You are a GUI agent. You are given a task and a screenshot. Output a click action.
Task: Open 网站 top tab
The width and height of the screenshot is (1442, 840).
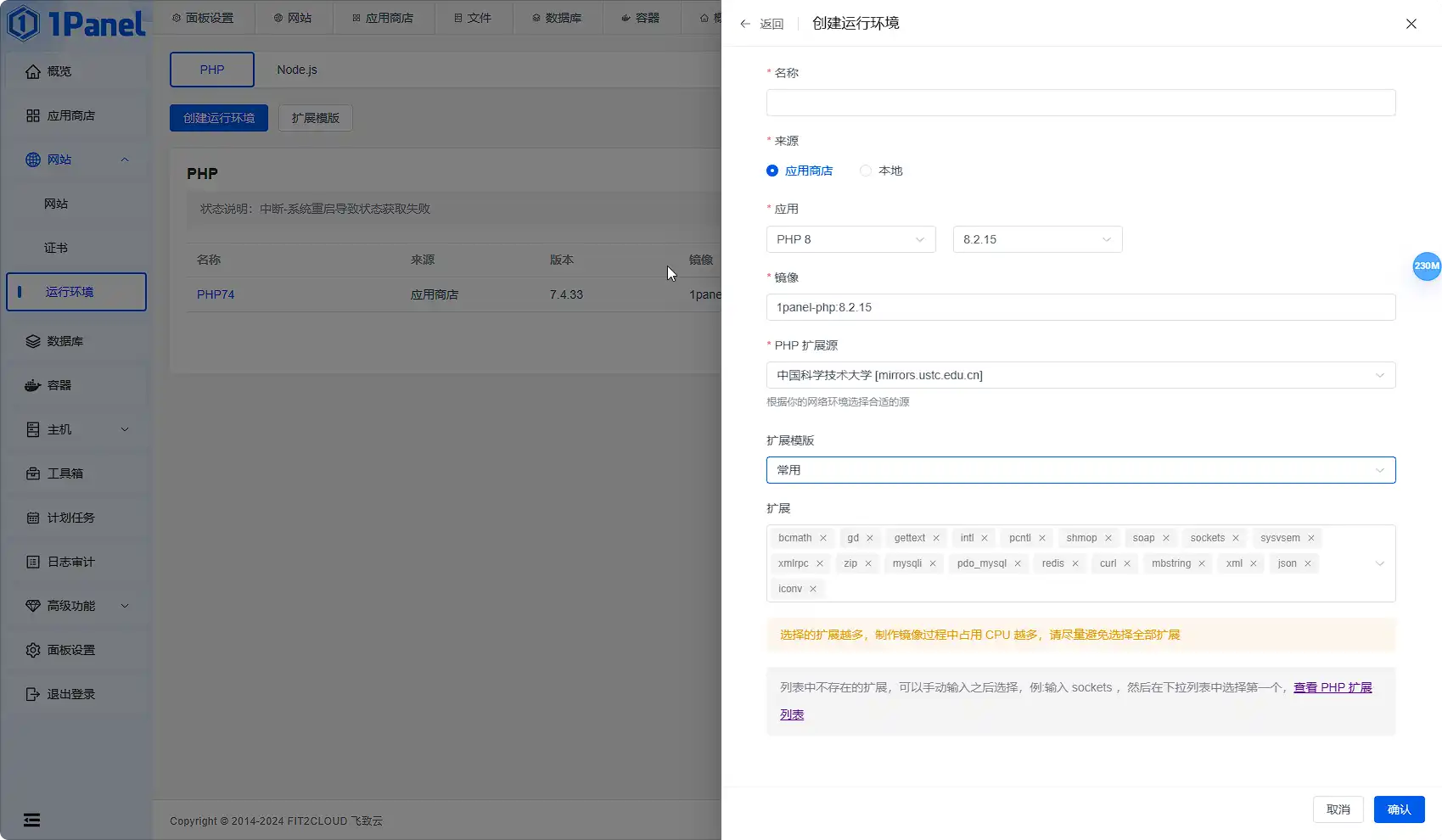tap(293, 18)
